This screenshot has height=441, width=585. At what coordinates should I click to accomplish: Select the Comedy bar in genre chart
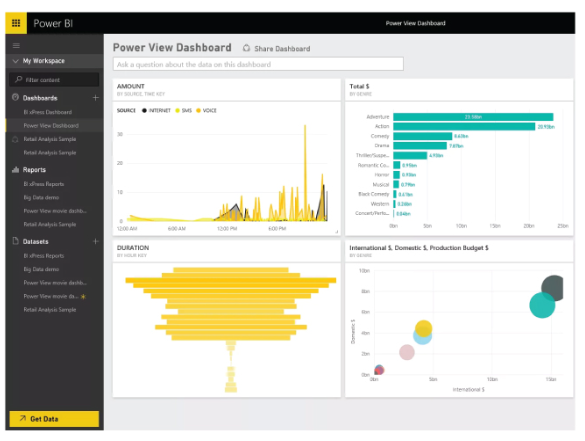click(x=423, y=136)
